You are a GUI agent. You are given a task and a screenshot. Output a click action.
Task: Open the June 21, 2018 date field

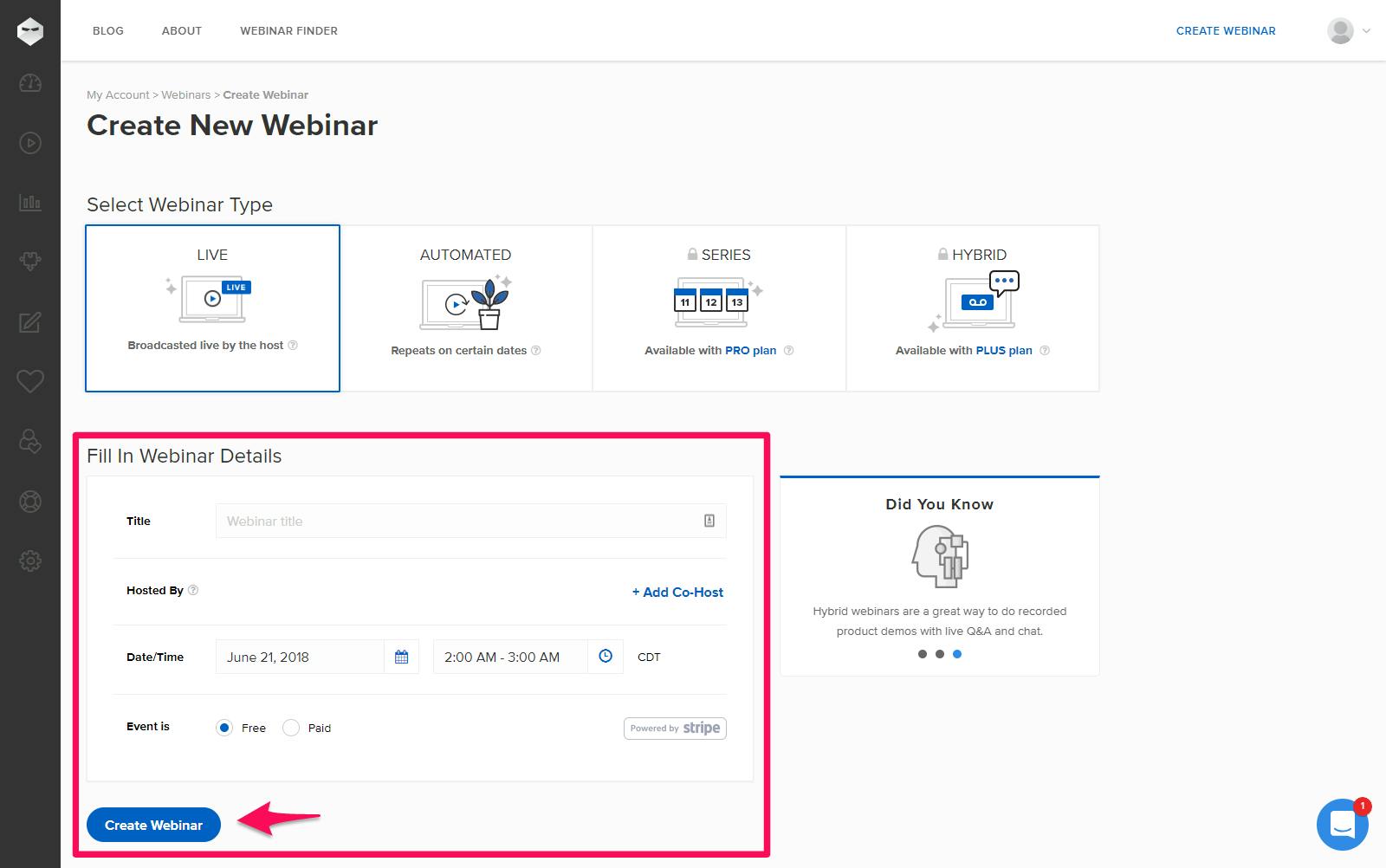click(300, 657)
